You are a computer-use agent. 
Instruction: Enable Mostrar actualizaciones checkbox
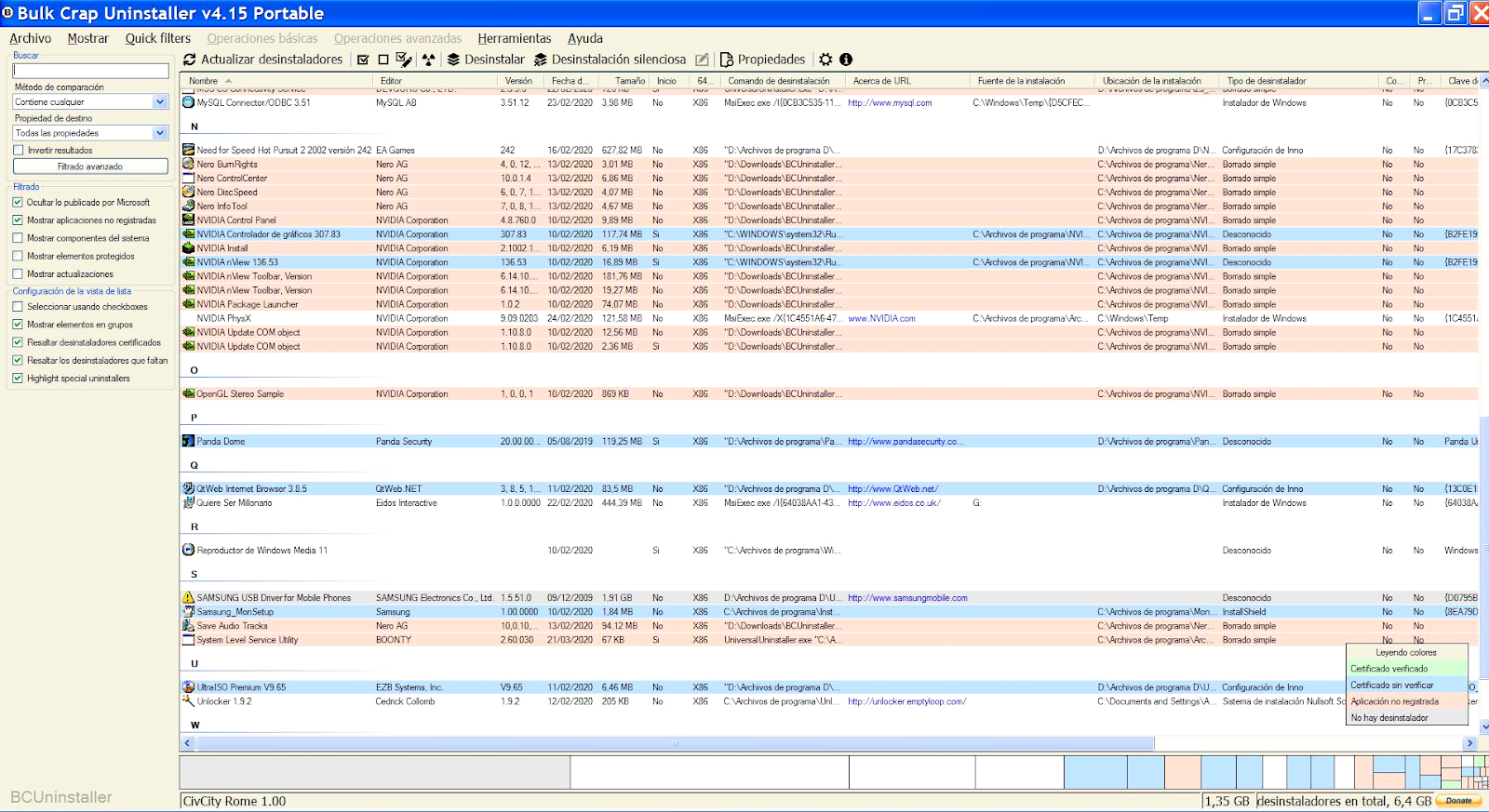pos(18,274)
